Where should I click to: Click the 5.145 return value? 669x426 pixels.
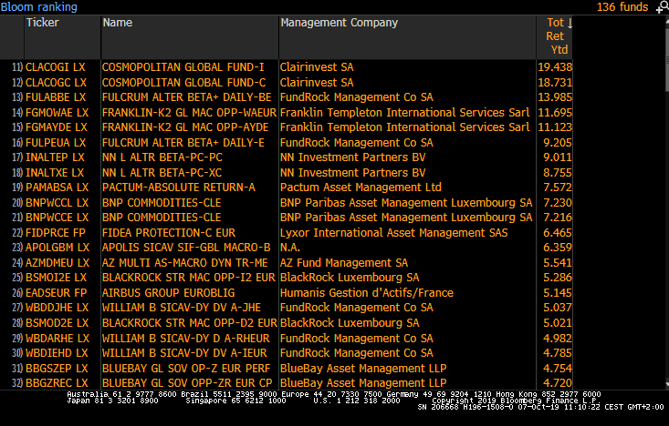[x=557, y=293]
